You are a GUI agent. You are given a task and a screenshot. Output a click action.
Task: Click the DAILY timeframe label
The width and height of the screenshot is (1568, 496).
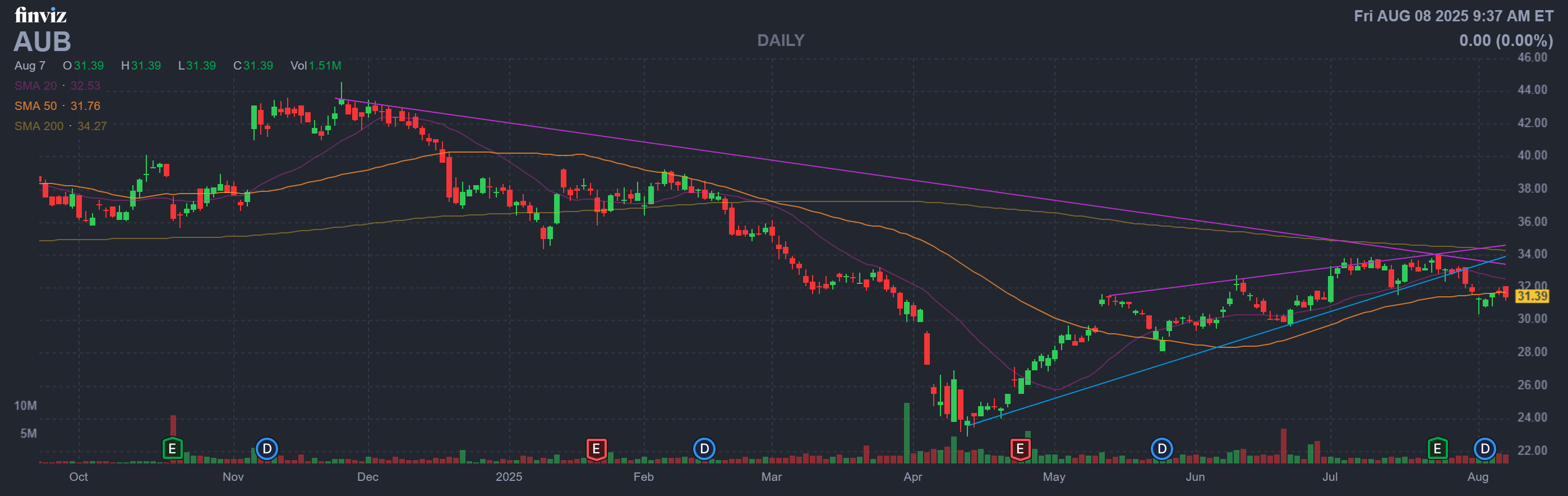click(781, 40)
